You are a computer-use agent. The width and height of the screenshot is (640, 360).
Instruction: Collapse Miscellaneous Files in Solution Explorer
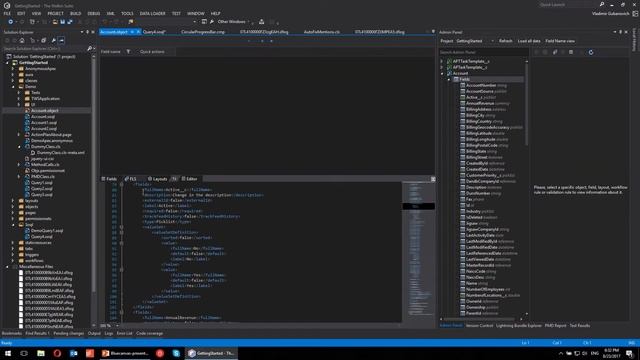tap(7, 267)
